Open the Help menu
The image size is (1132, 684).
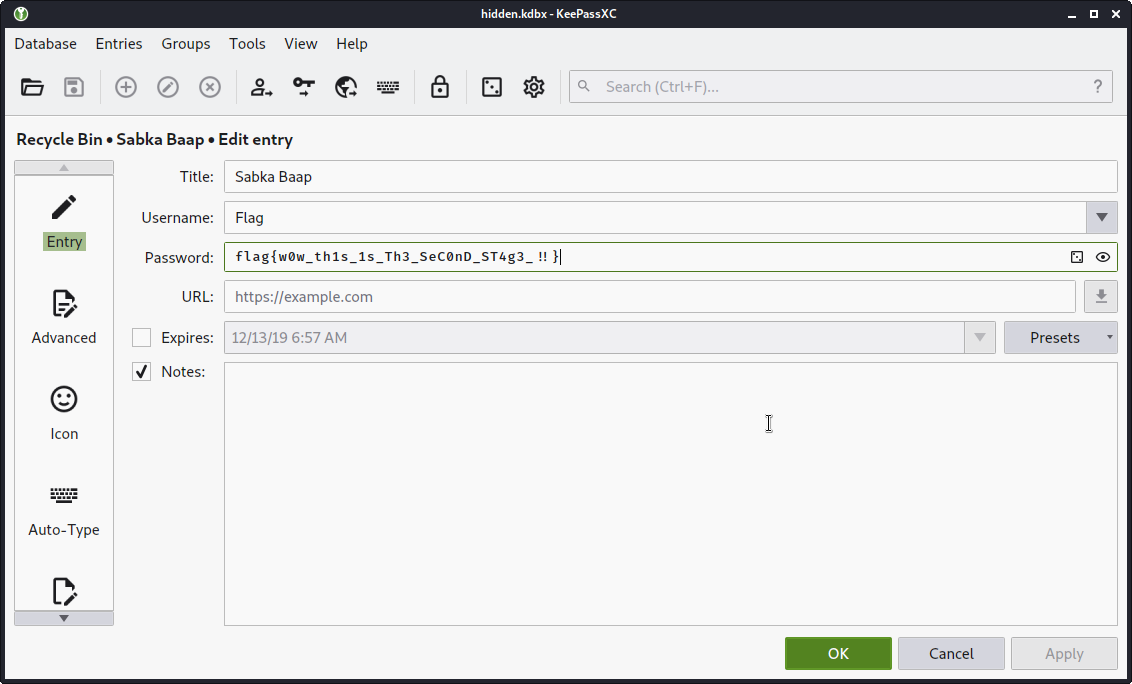click(x=352, y=44)
